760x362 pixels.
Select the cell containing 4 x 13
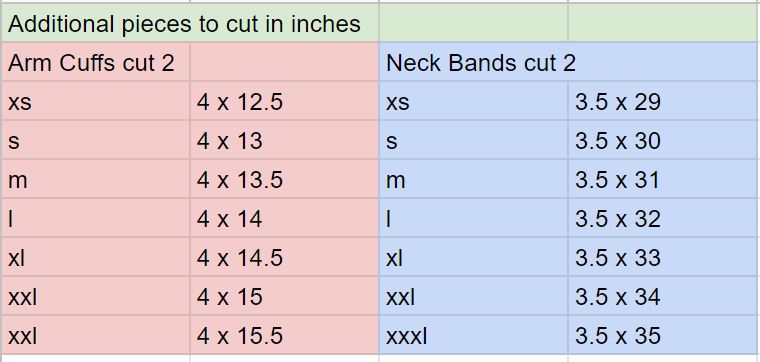pos(284,141)
